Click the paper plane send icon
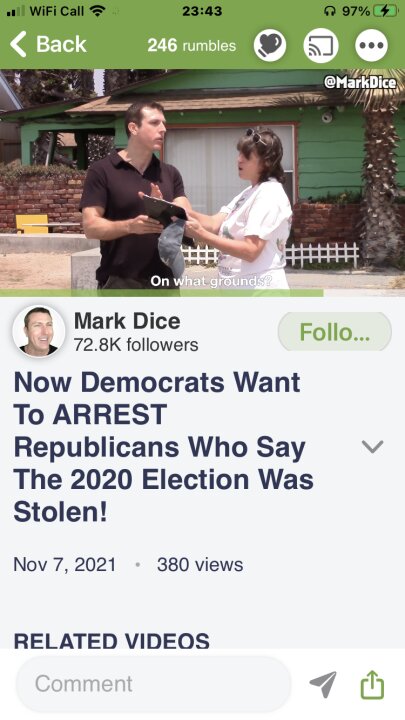The width and height of the screenshot is (405, 720). click(323, 684)
